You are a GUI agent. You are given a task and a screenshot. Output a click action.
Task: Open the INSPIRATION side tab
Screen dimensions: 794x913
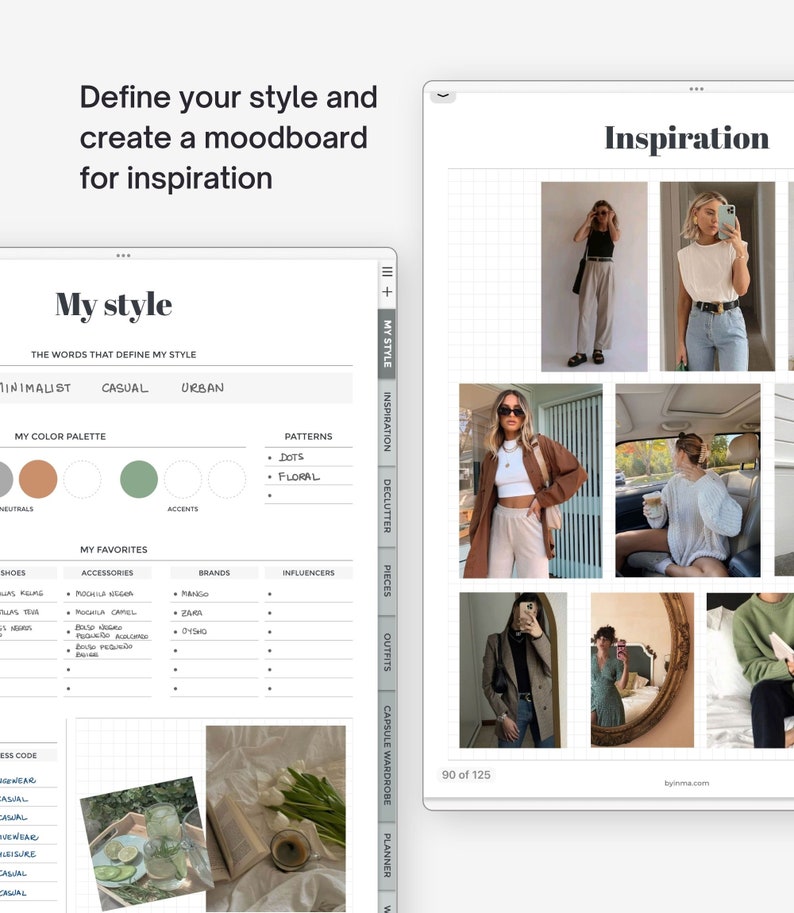[387, 422]
